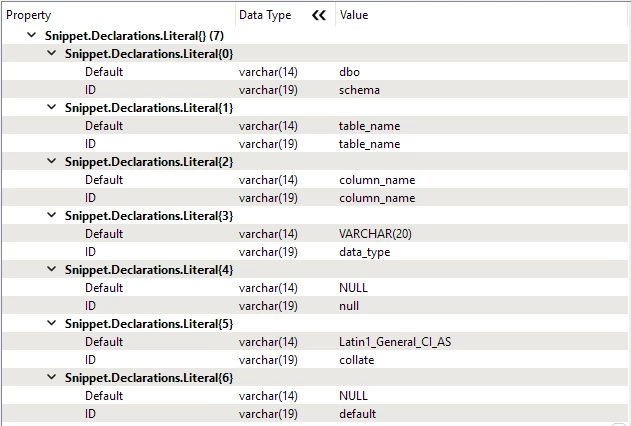Viewport: 631px width, 426px height.
Task: Collapse the Snippet.Declarations.Literal{0} node
Action: [x=52, y=53]
